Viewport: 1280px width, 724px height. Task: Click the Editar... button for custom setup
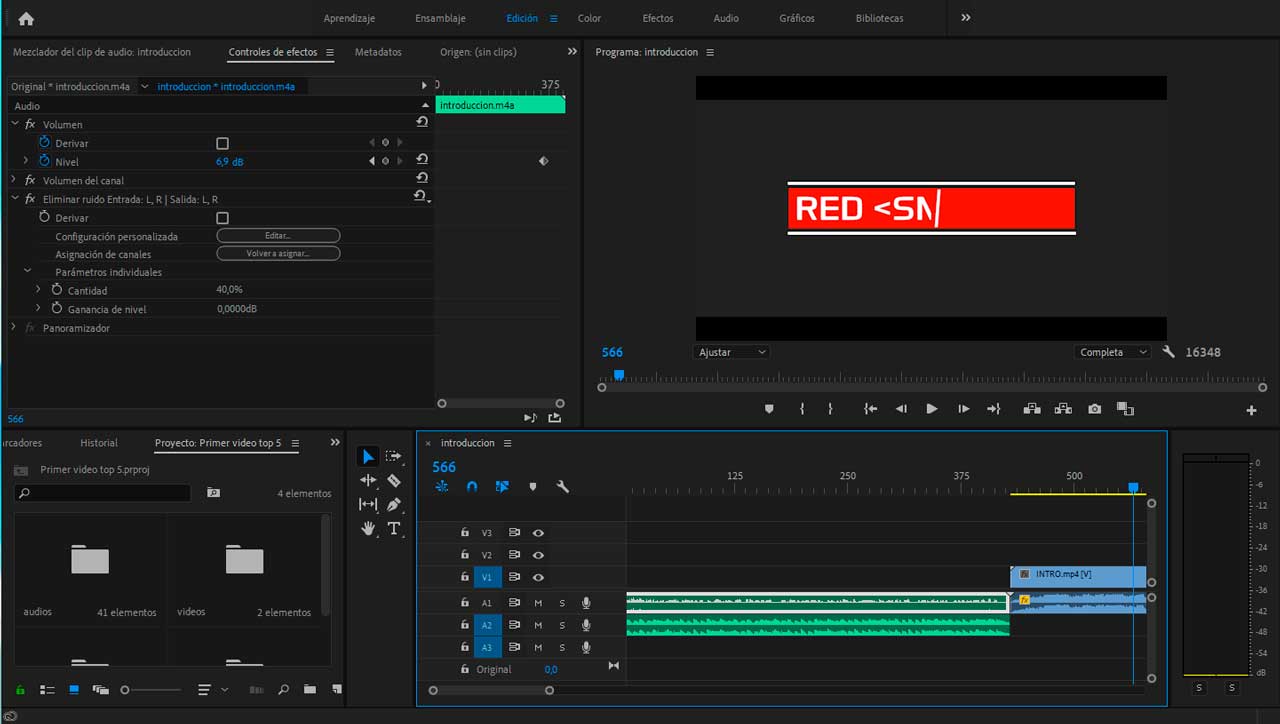coord(278,236)
